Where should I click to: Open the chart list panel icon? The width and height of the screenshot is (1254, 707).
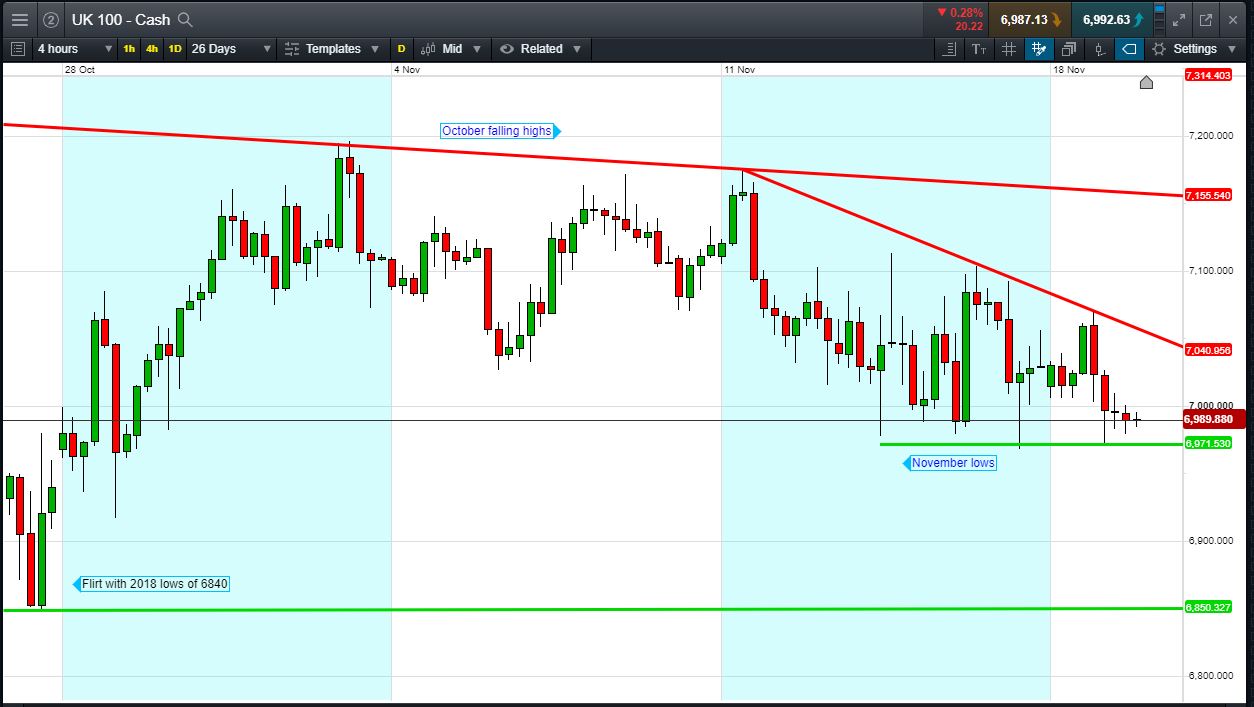click(x=17, y=48)
